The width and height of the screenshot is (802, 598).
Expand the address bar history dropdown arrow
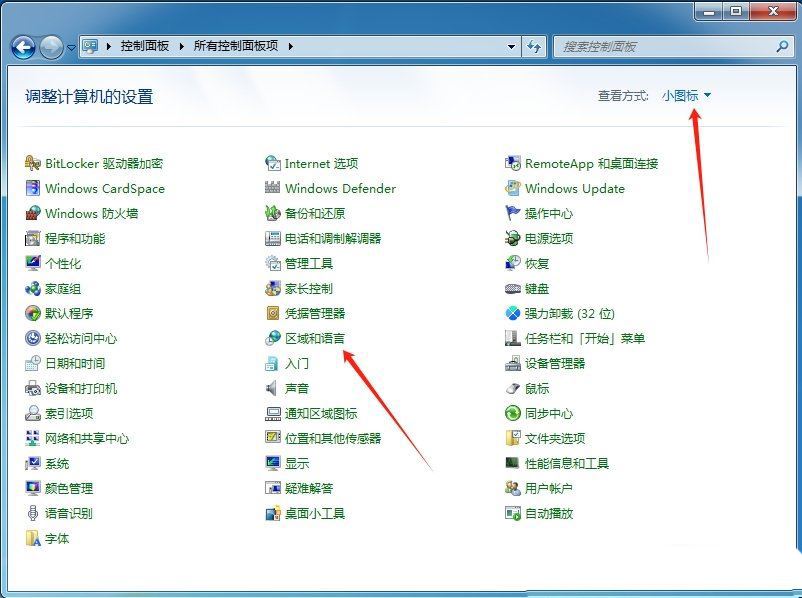point(511,47)
